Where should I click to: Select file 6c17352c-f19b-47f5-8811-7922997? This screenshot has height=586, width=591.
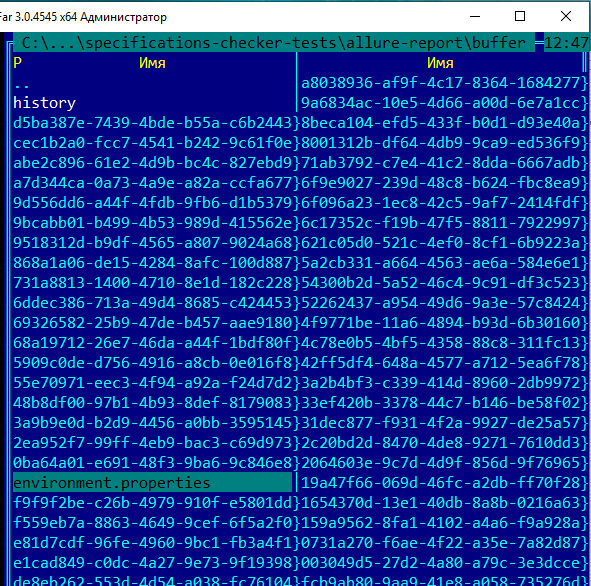[x=440, y=223]
